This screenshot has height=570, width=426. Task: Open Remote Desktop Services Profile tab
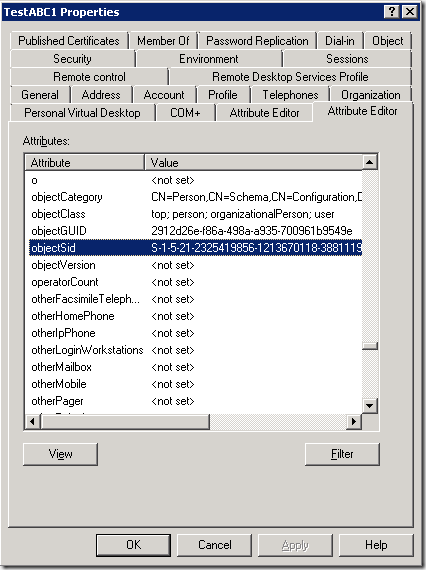coord(290,77)
